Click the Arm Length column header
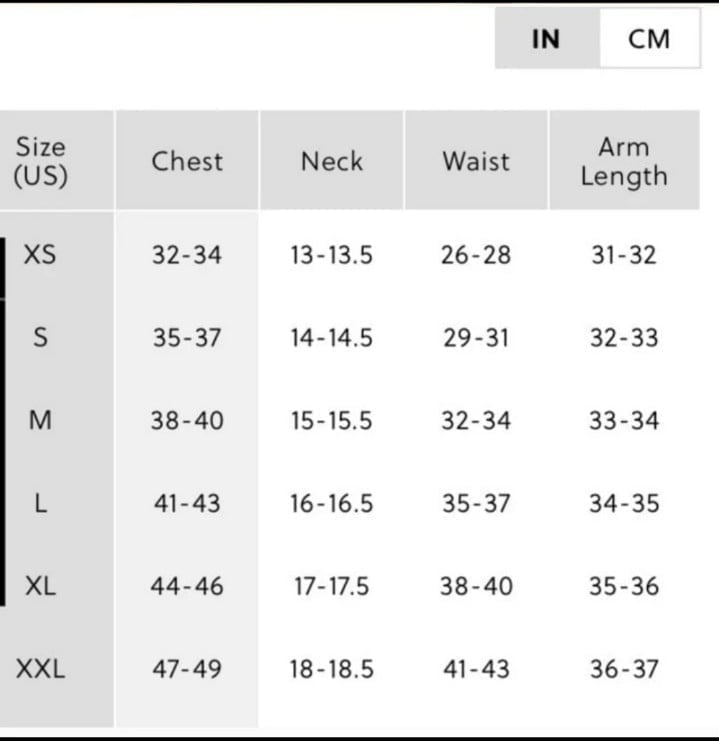719x741 pixels. [624, 161]
